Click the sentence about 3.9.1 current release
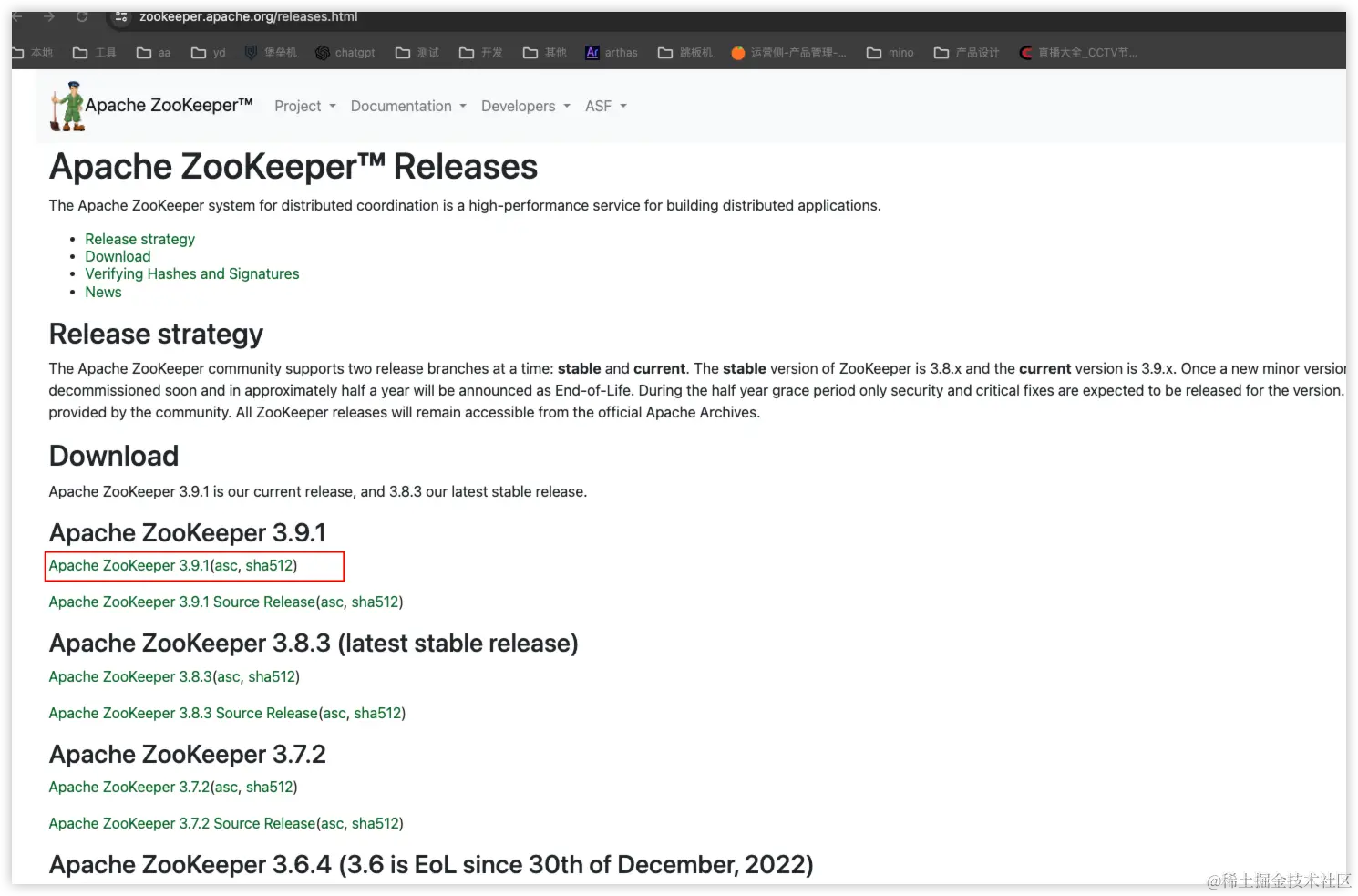 click(x=318, y=492)
